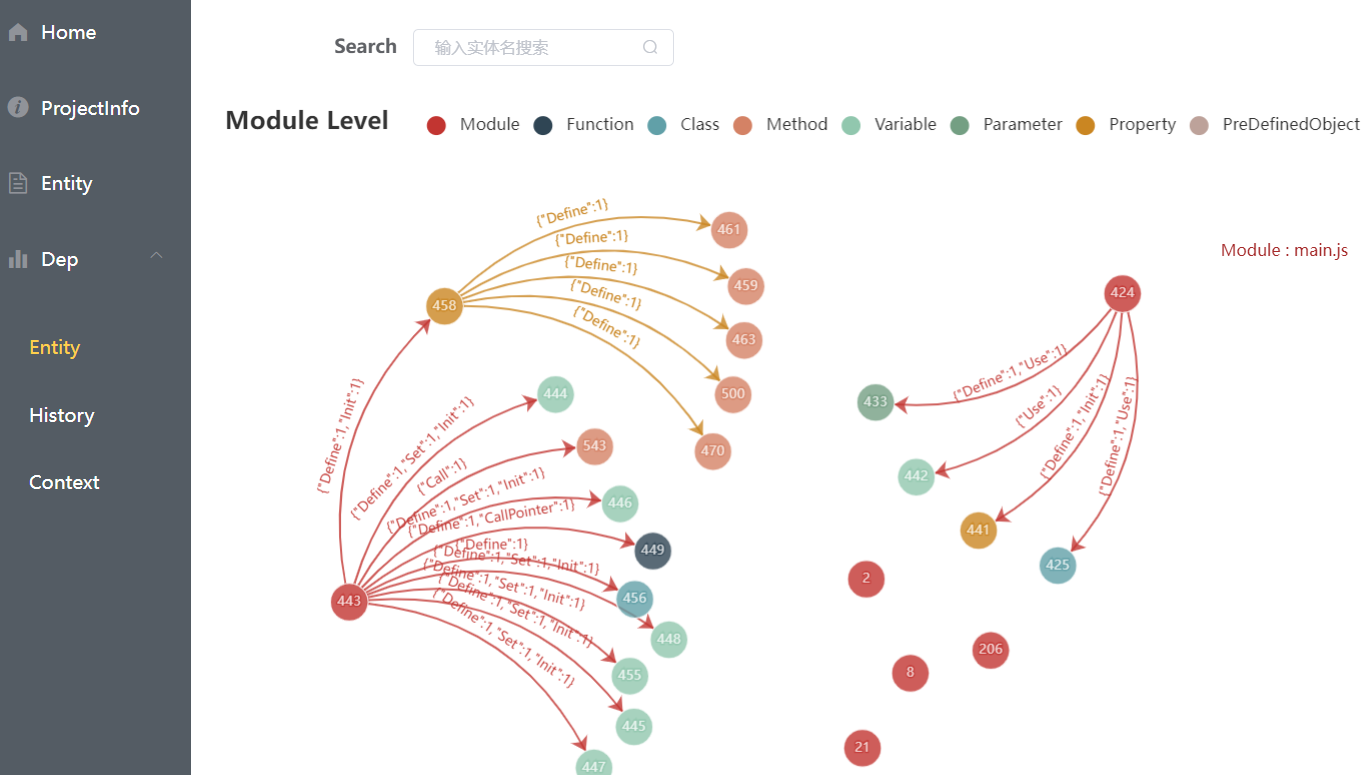
Task: Select the Home icon in the sidebar
Action: (x=16, y=31)
